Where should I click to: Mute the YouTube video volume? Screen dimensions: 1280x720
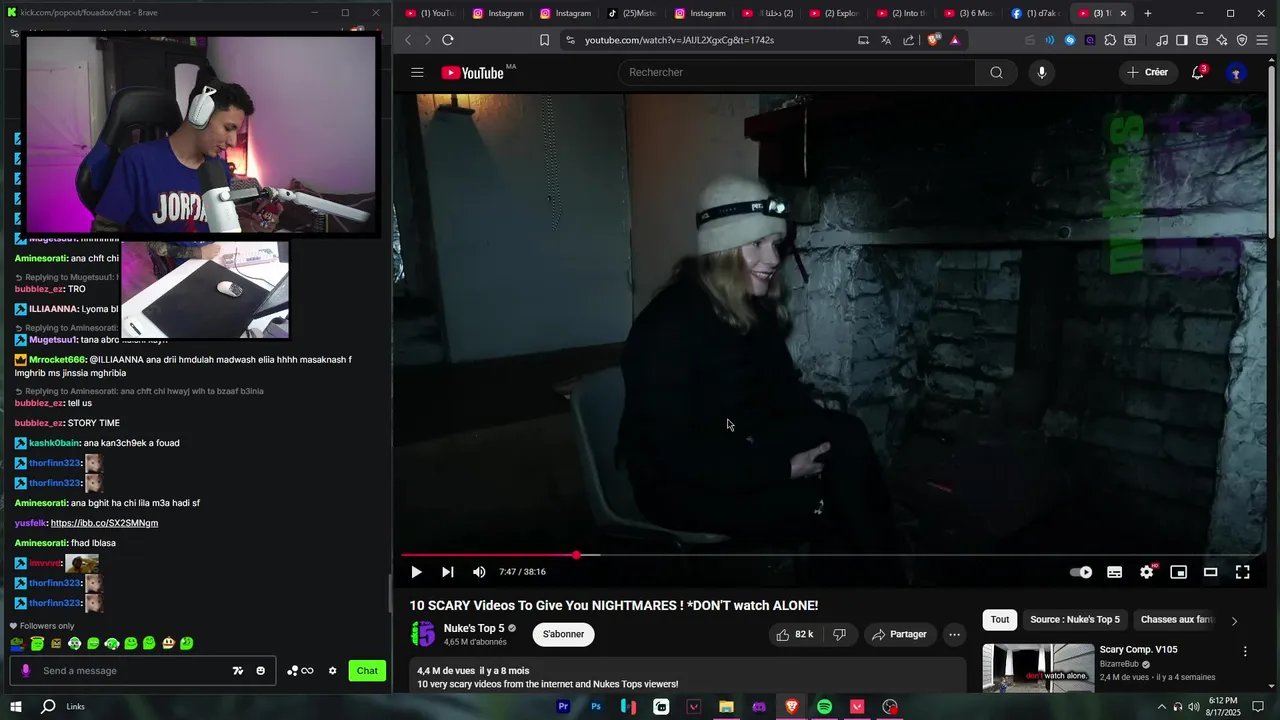click(479, 572)
